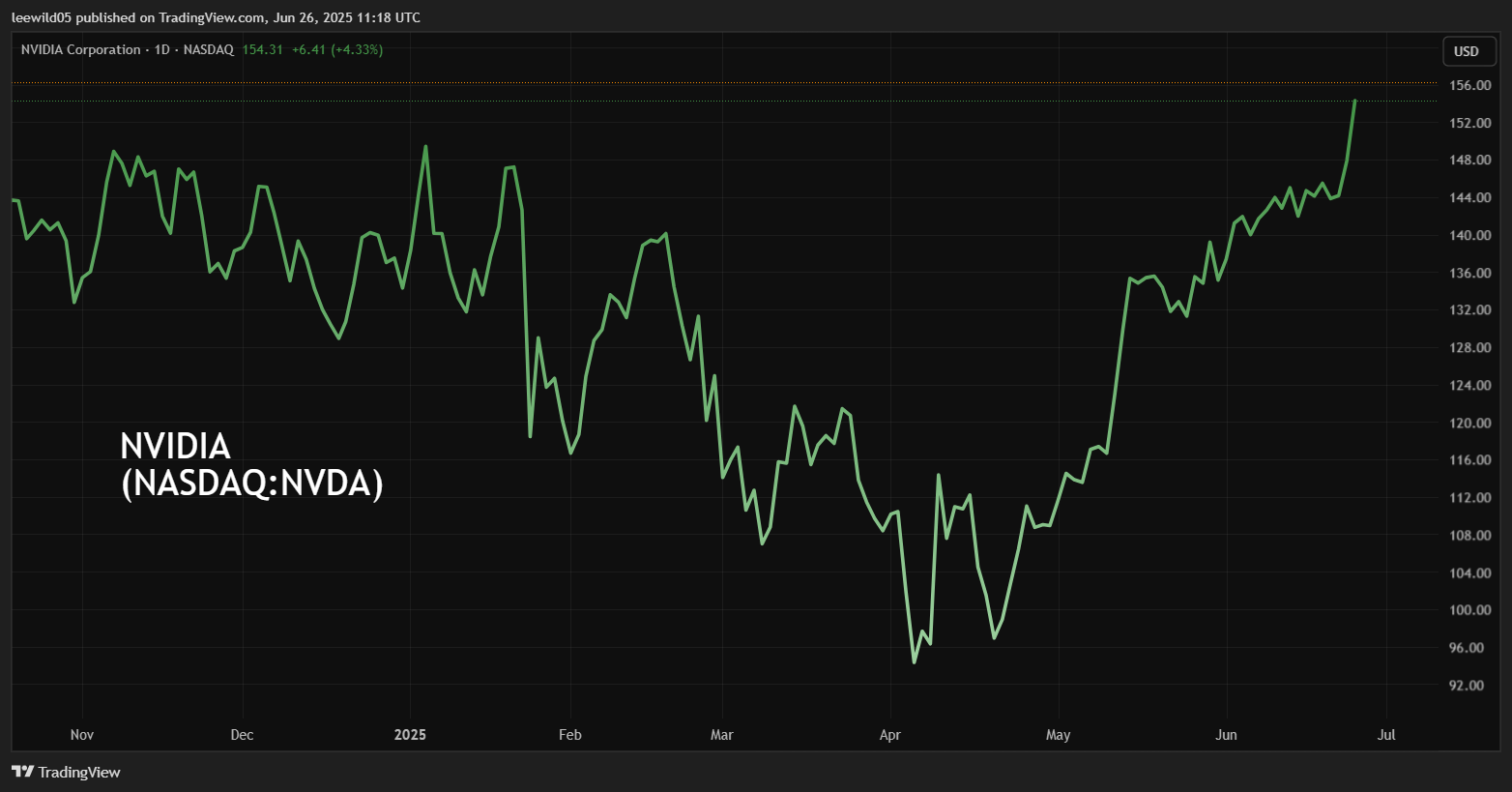Click the Apr time axis label
Image resolution: width=1512 pixels, height=792 pixels.
point(890,735)
